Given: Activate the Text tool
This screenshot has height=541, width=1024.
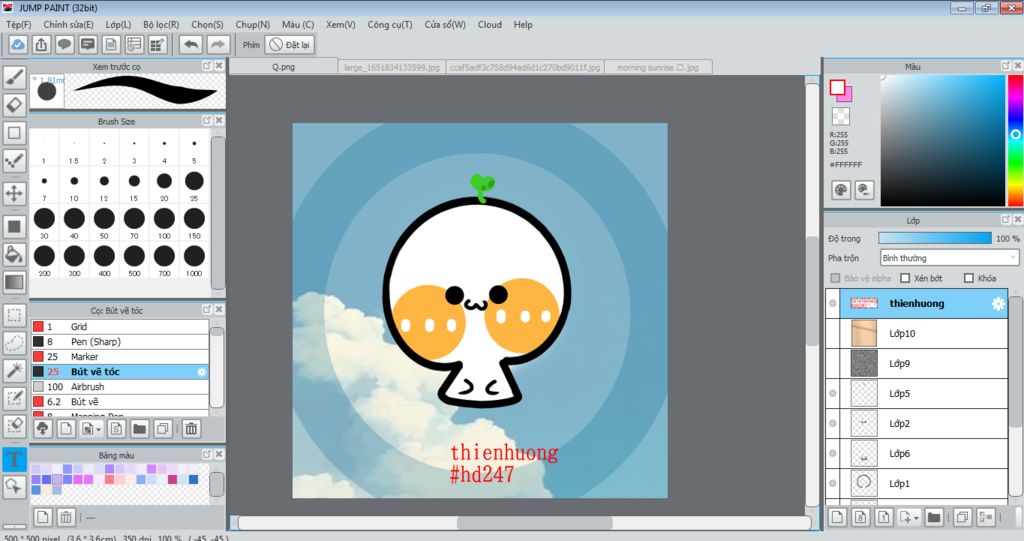Looking at the screenshot, I should (x=14, y=459).
